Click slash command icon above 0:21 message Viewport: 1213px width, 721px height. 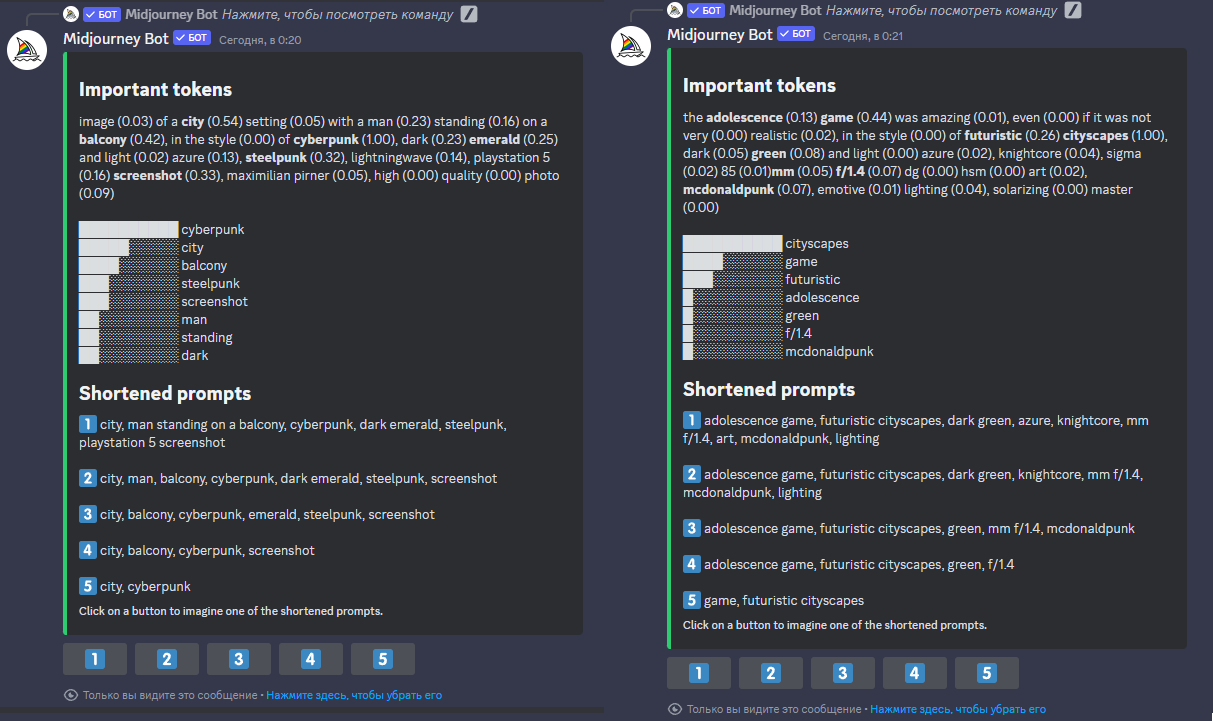[x=1073, y=10]
